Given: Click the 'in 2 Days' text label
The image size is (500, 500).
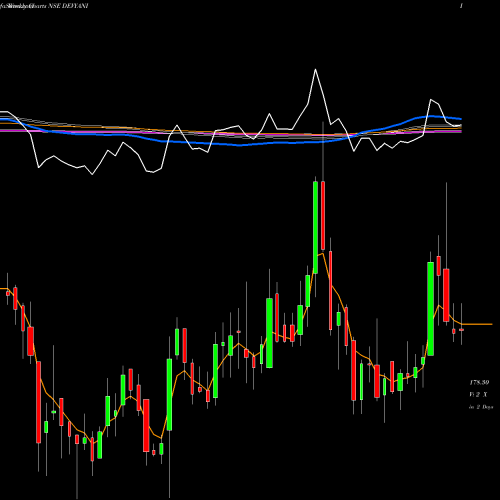Looking at the screenshot, I should pos(481,407).
